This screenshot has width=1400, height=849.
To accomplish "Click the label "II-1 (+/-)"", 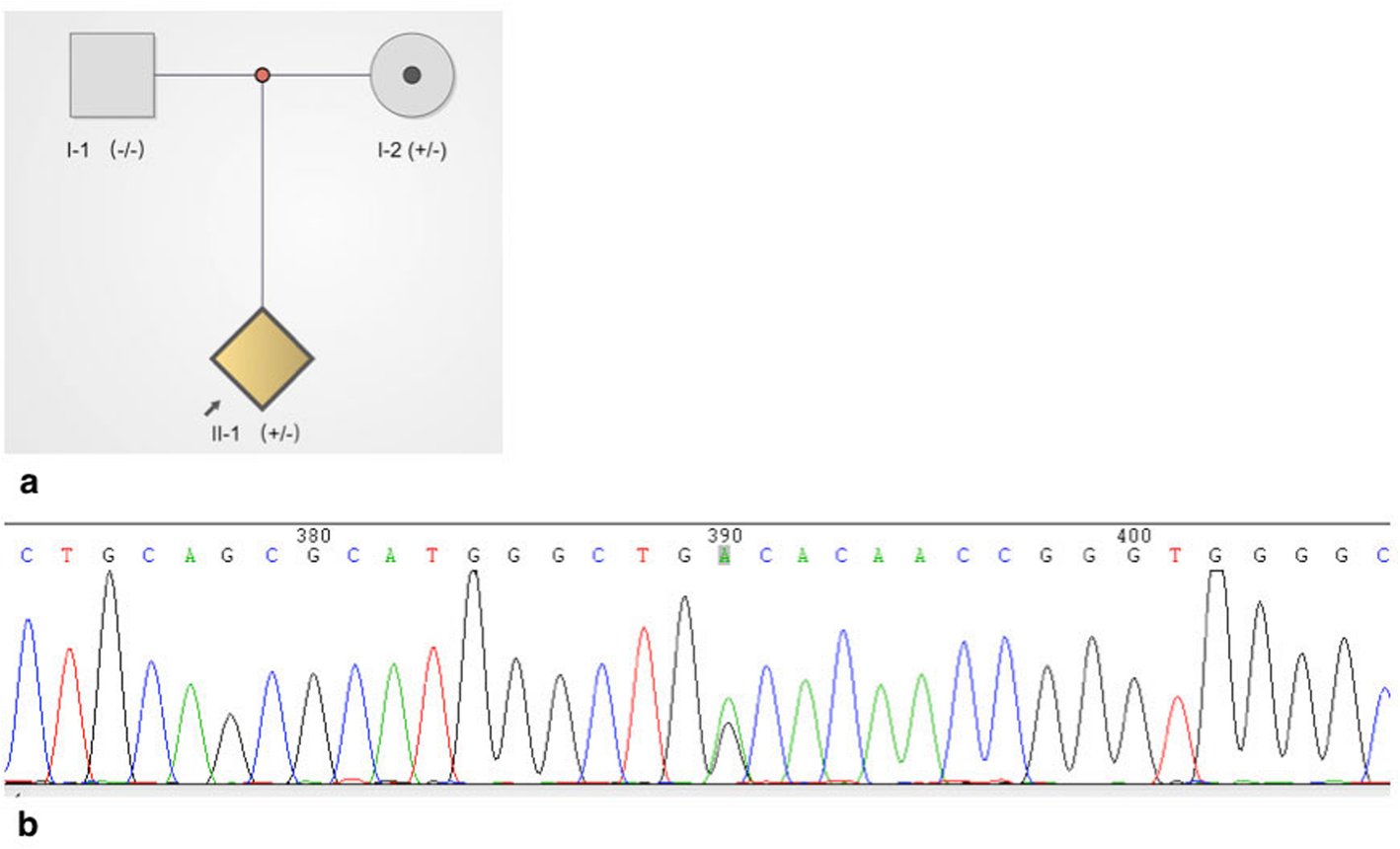I will click(255, 433).
